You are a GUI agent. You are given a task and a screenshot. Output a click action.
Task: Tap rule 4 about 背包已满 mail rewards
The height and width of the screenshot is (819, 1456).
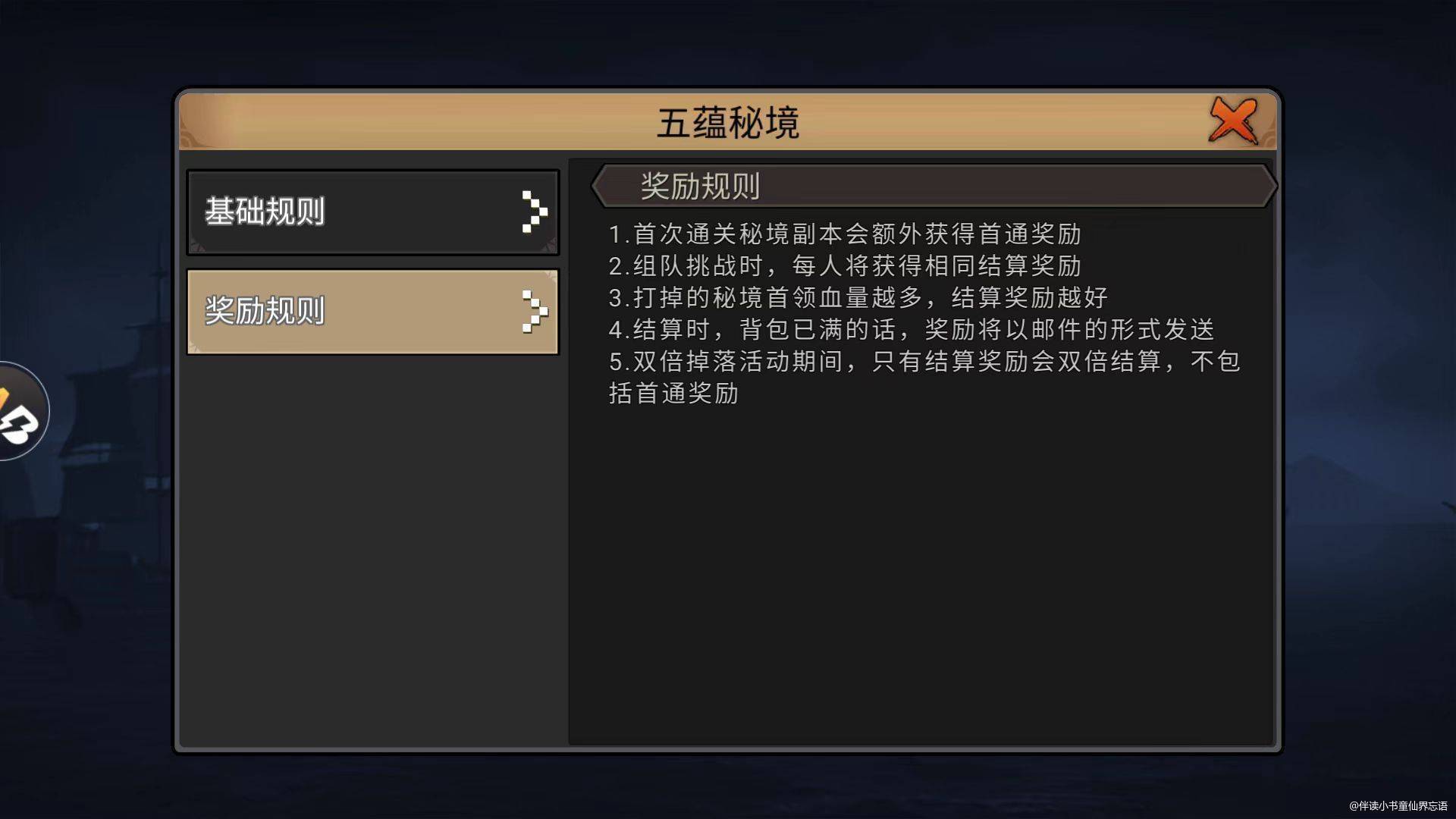[911, 330]
